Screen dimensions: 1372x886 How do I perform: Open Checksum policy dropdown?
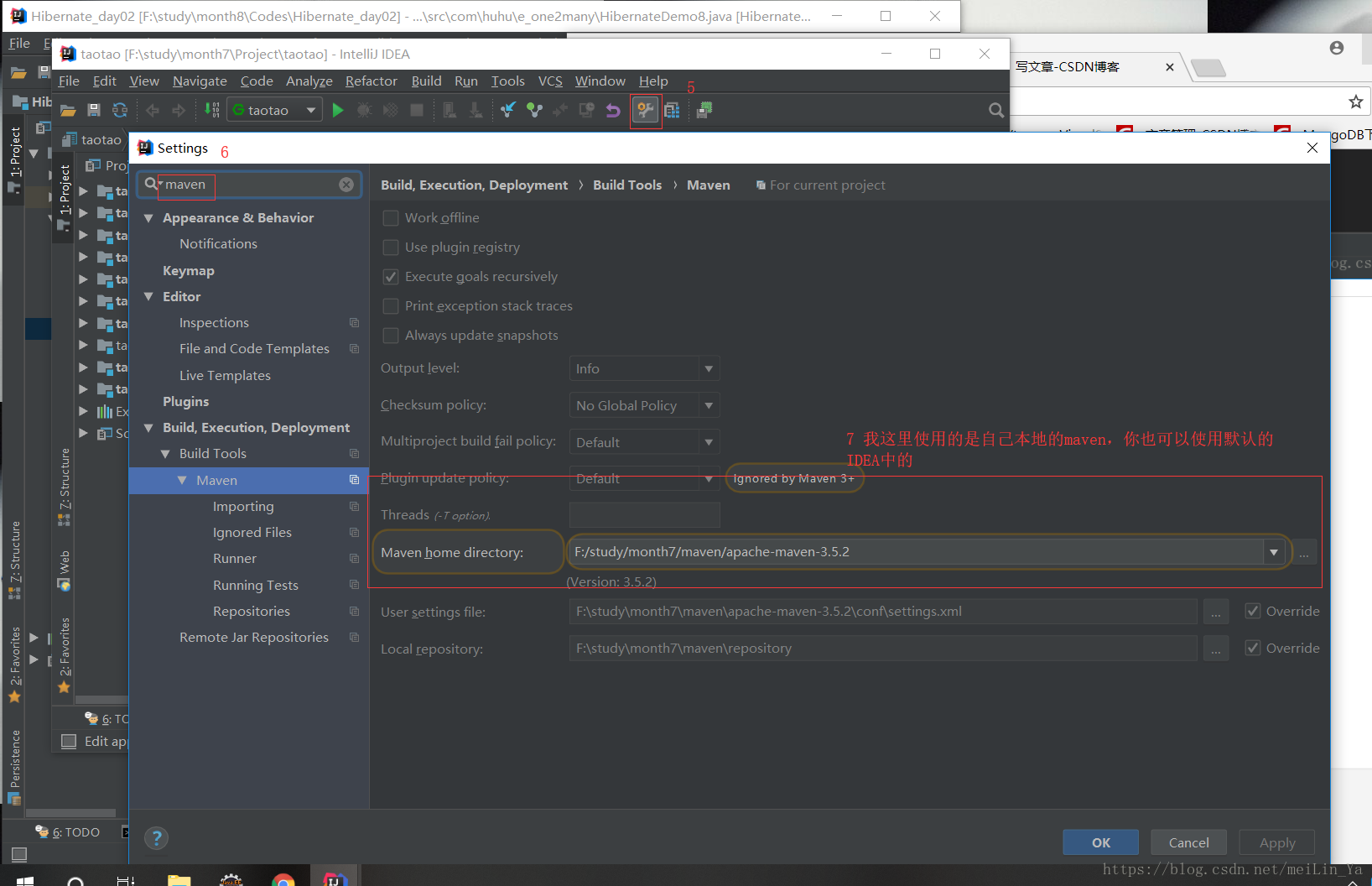pos(644,405)
